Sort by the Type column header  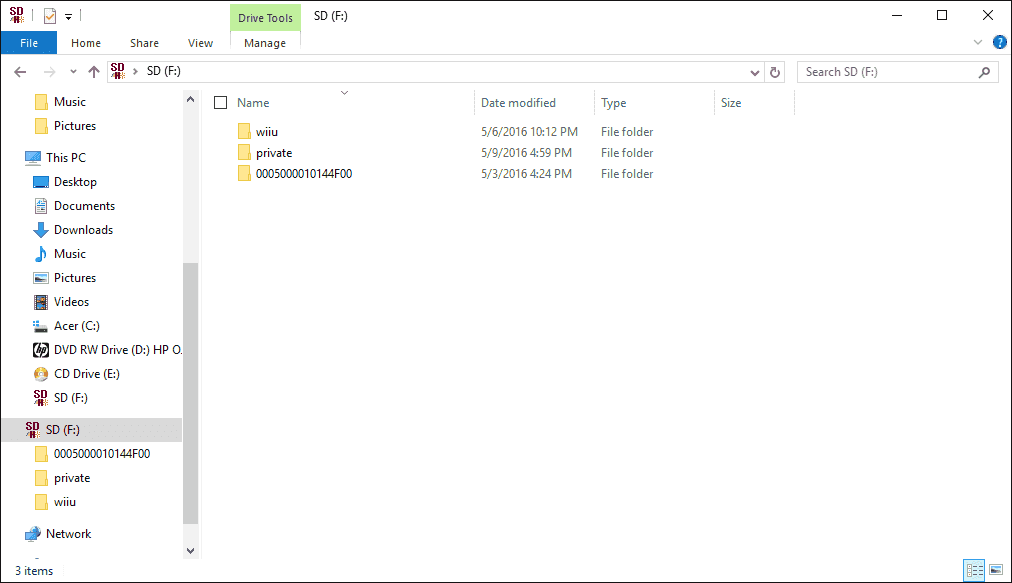614,103
